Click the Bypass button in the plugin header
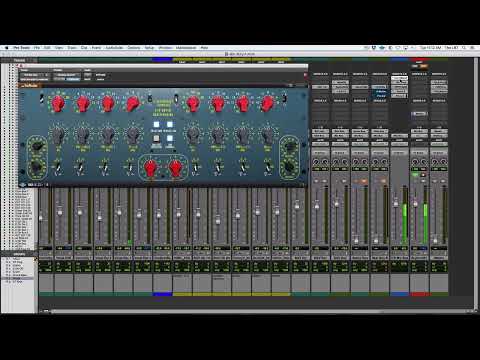The height and width of the screenshot is (360, 480). (101, 75)
